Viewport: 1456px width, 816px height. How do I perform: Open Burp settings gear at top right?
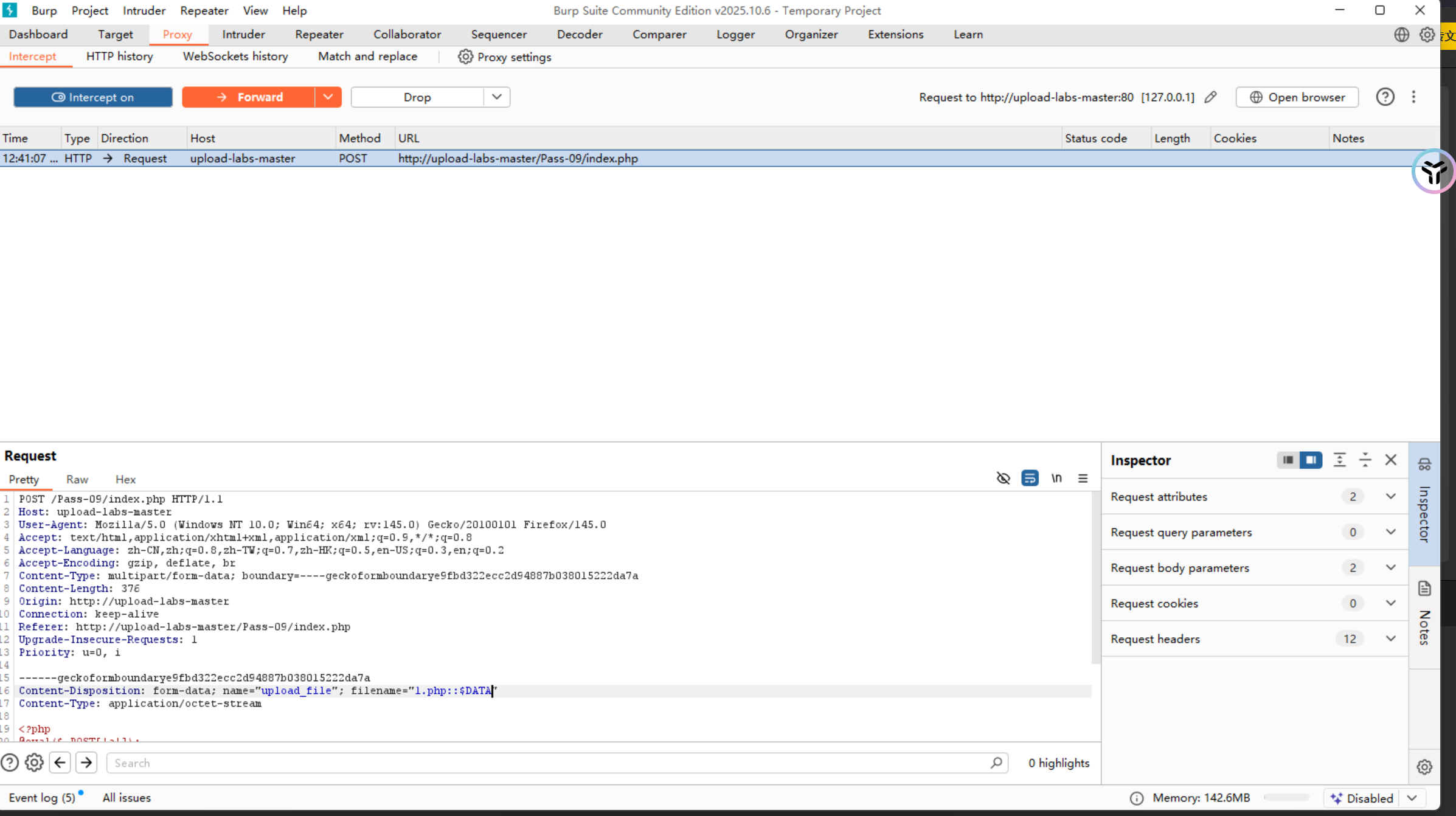pyautogui.click(x=1427, y=35)
